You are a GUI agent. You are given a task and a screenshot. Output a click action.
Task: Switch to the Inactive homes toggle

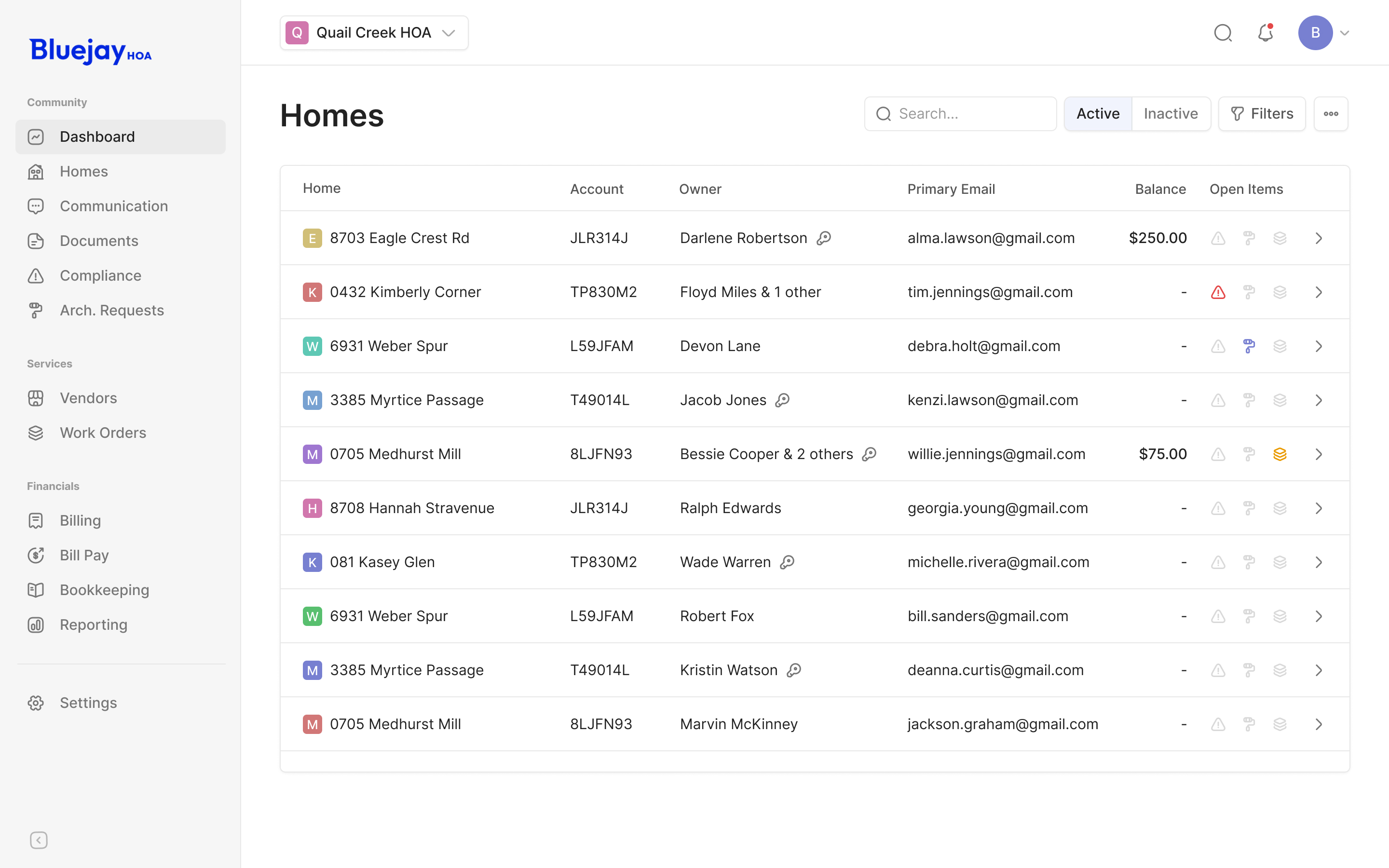1171,114
